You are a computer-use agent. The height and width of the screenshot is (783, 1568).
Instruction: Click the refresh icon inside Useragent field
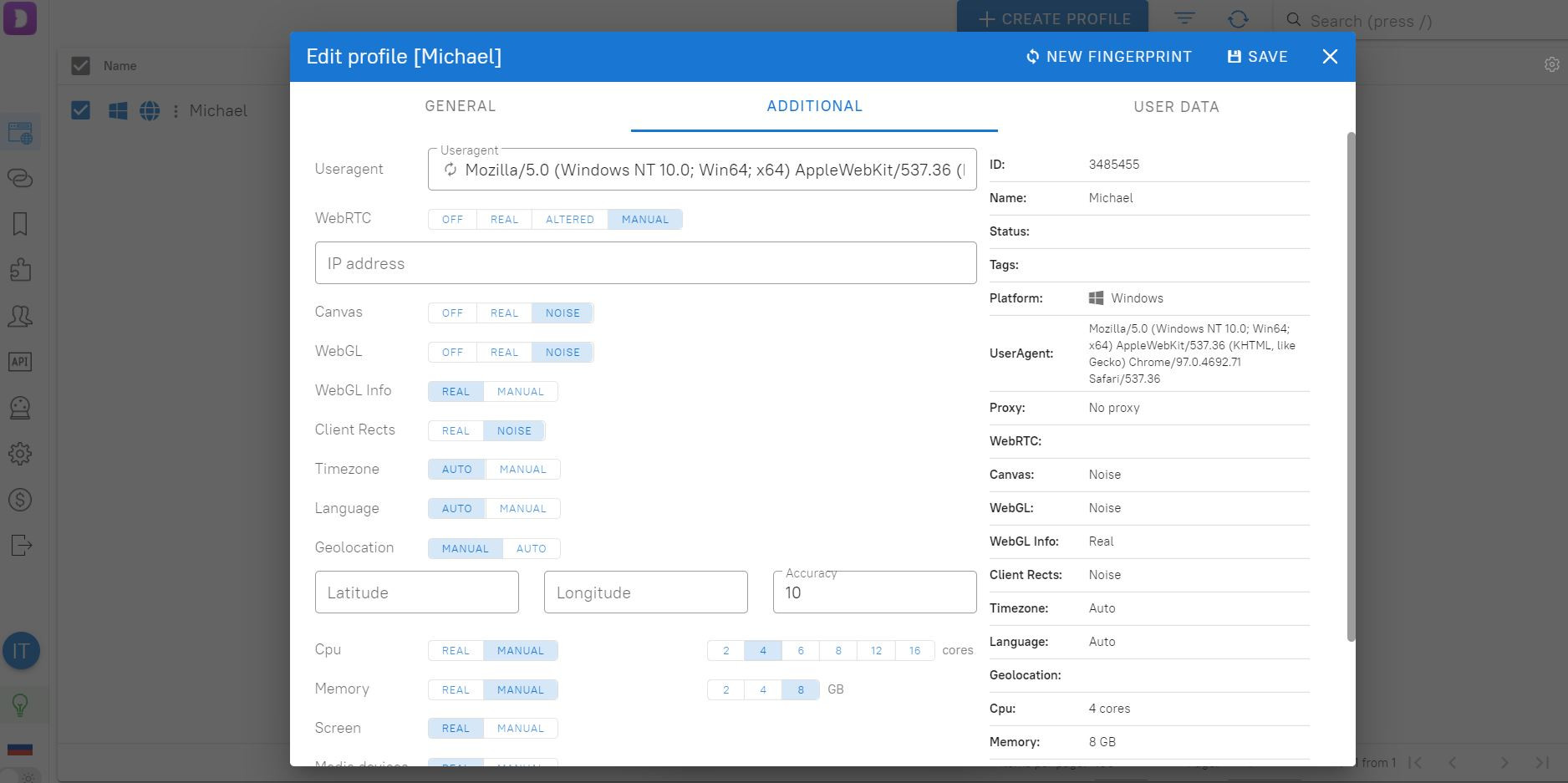click(451, 170)
